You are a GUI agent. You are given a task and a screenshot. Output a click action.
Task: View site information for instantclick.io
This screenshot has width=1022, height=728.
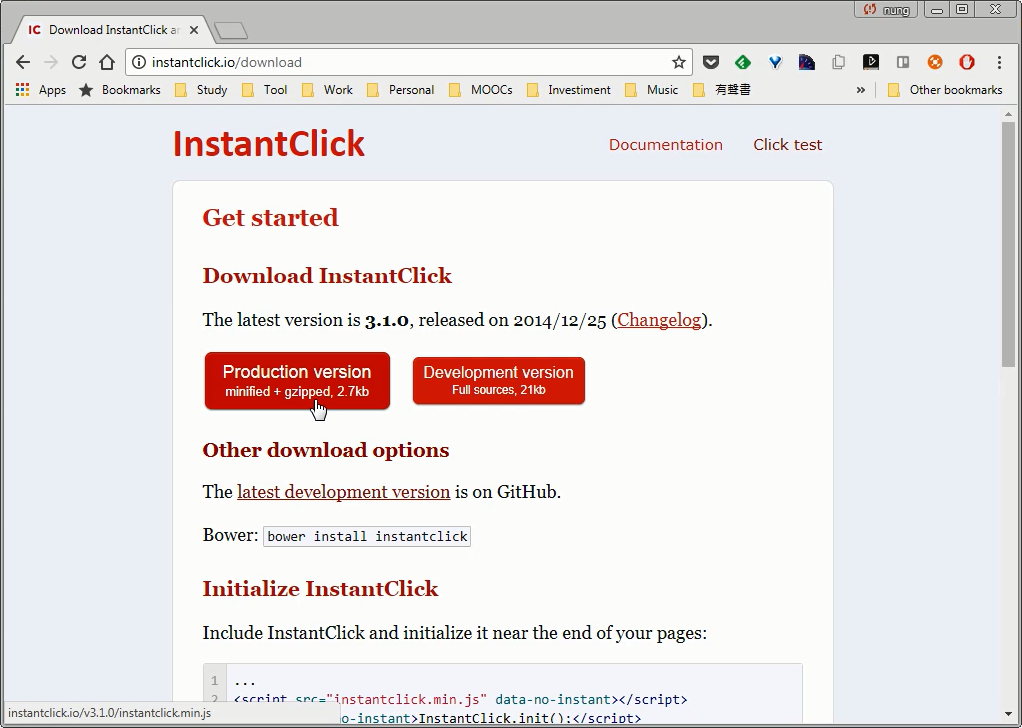coord(138,62)
